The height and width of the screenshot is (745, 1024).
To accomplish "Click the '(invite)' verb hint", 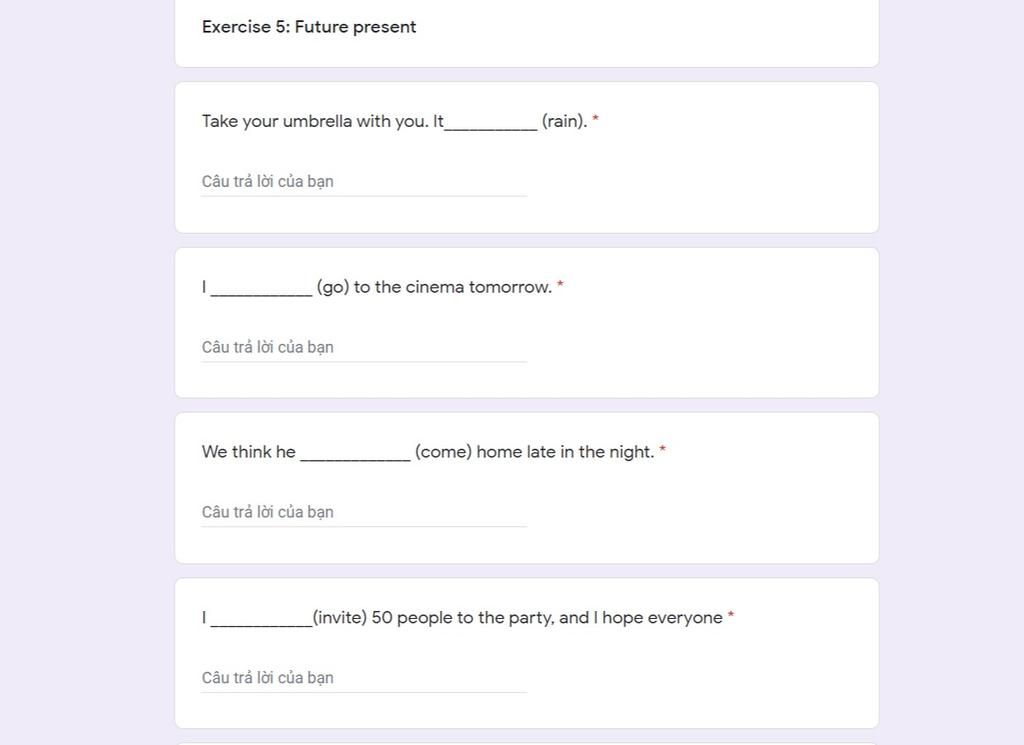I will point(340,618).
